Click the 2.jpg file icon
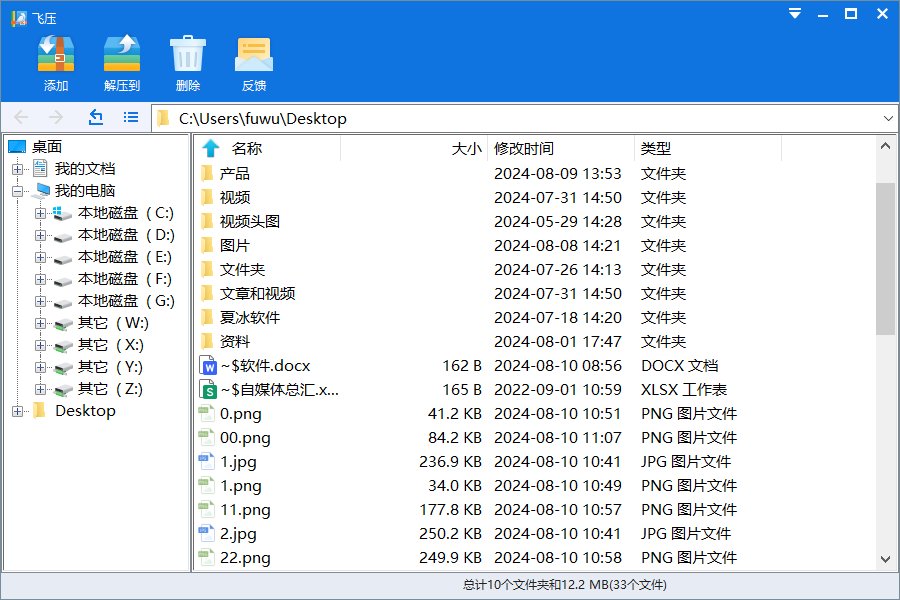The width and height of the screenshot is (900, 600). coord(207,533)
